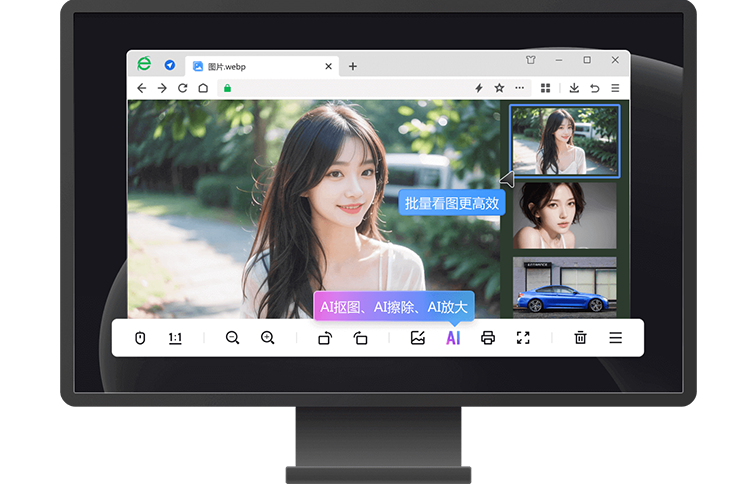The width and height of the screenshot is (750, 484).
Task: Open the image edit tool
Action: point(418,338)
